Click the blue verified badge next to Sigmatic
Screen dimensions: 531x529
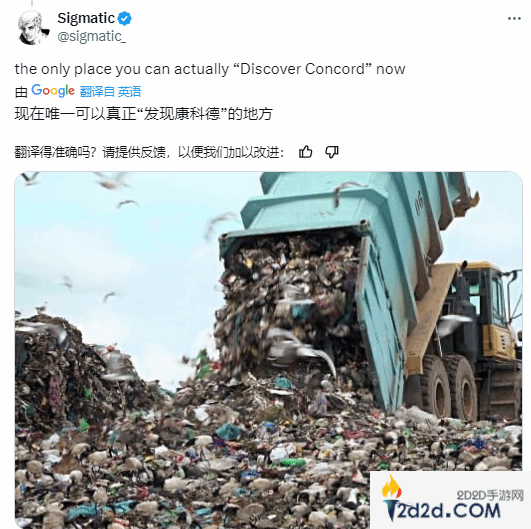pos(125,19)
